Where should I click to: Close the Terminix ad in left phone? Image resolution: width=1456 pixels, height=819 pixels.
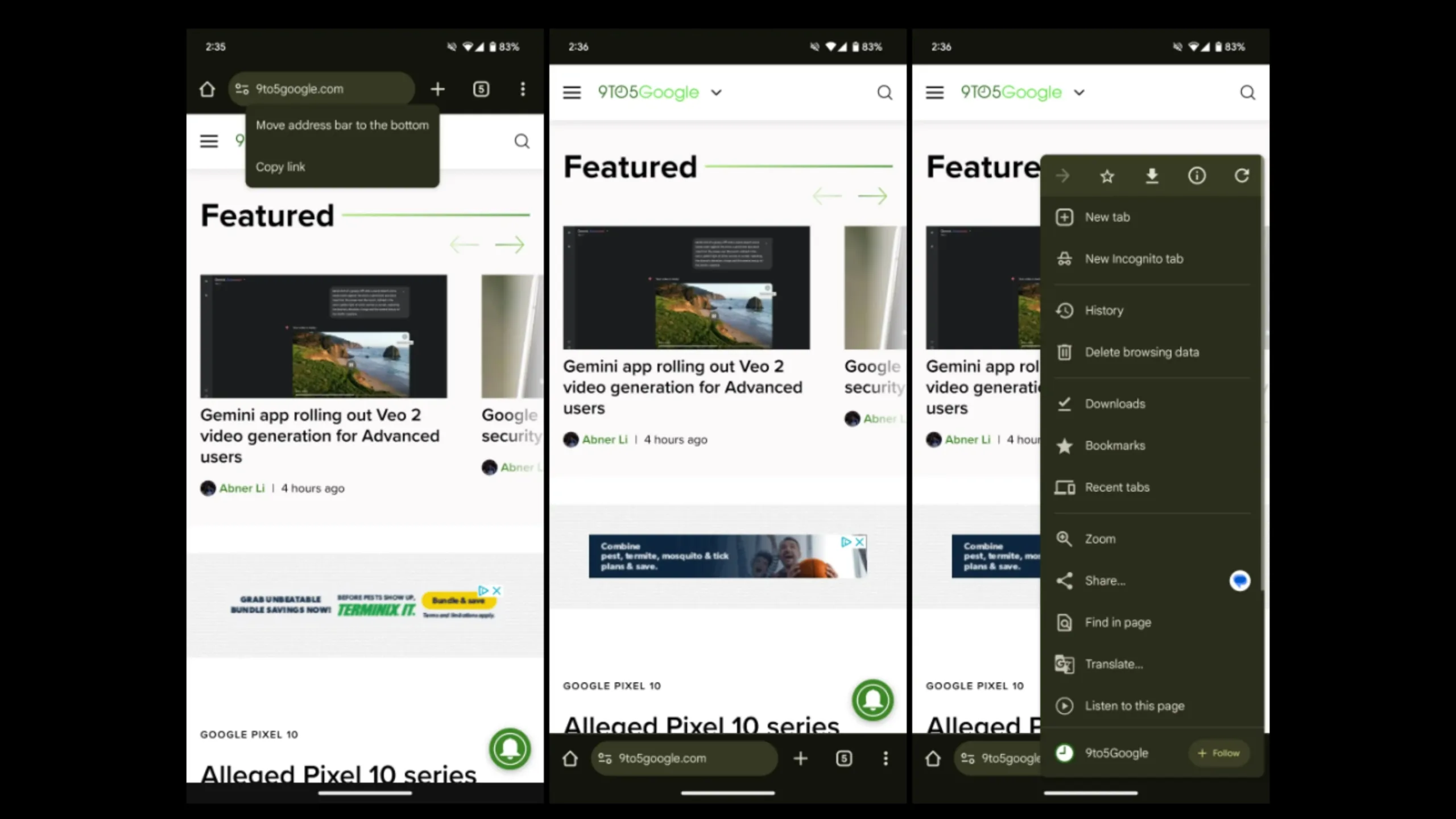[497, 590]
